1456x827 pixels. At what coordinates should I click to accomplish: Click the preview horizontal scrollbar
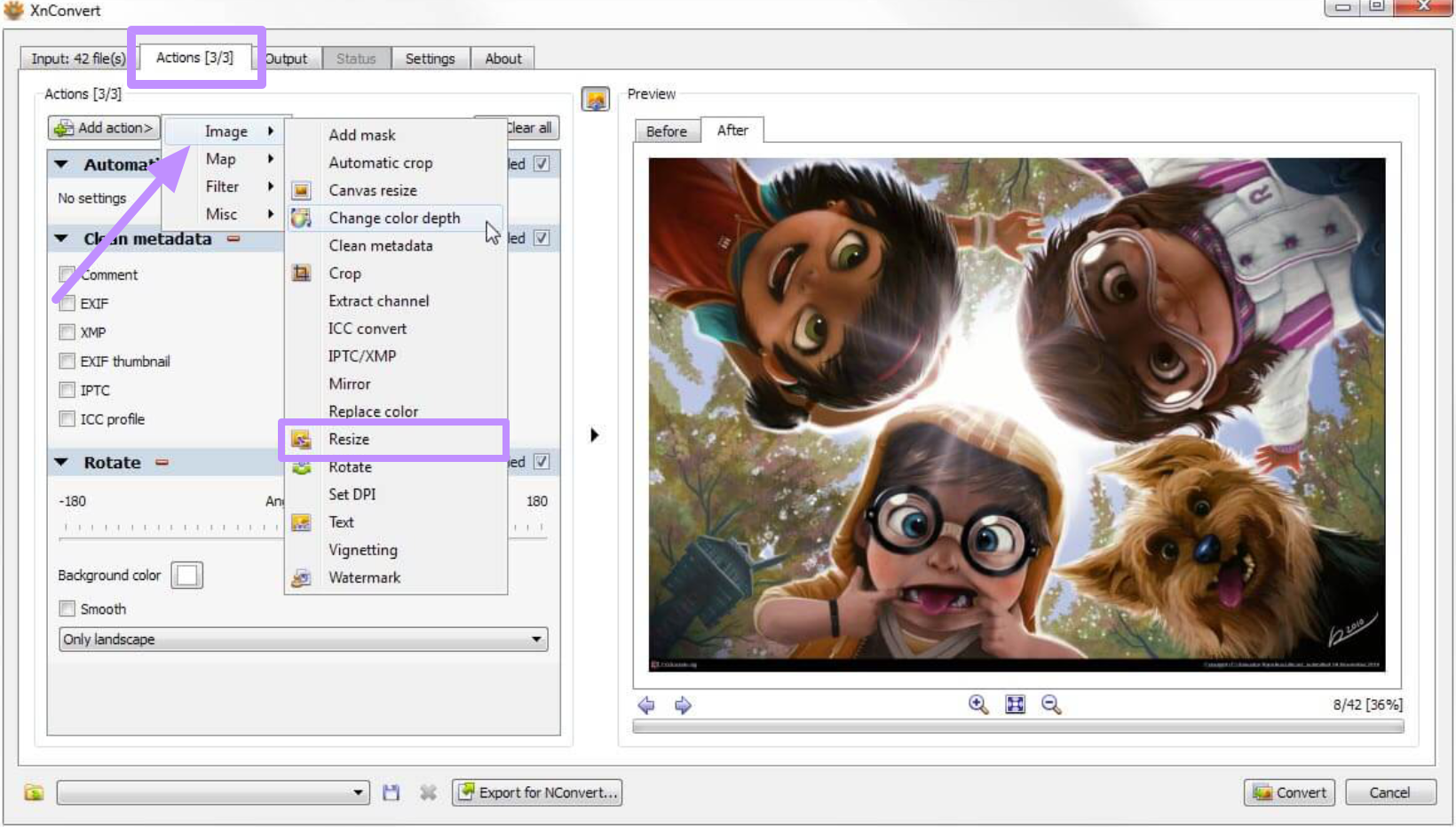(x=1018, y=727)
